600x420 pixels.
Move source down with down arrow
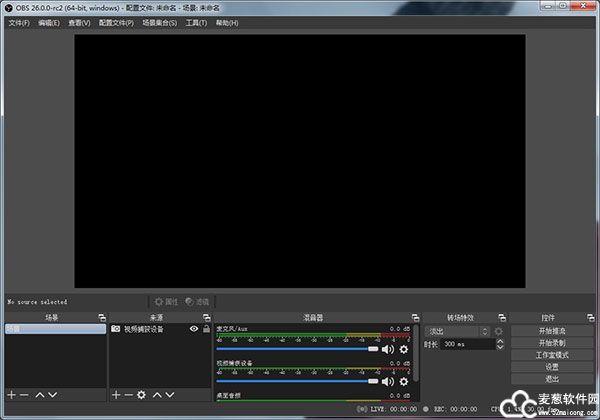point(168,395)
